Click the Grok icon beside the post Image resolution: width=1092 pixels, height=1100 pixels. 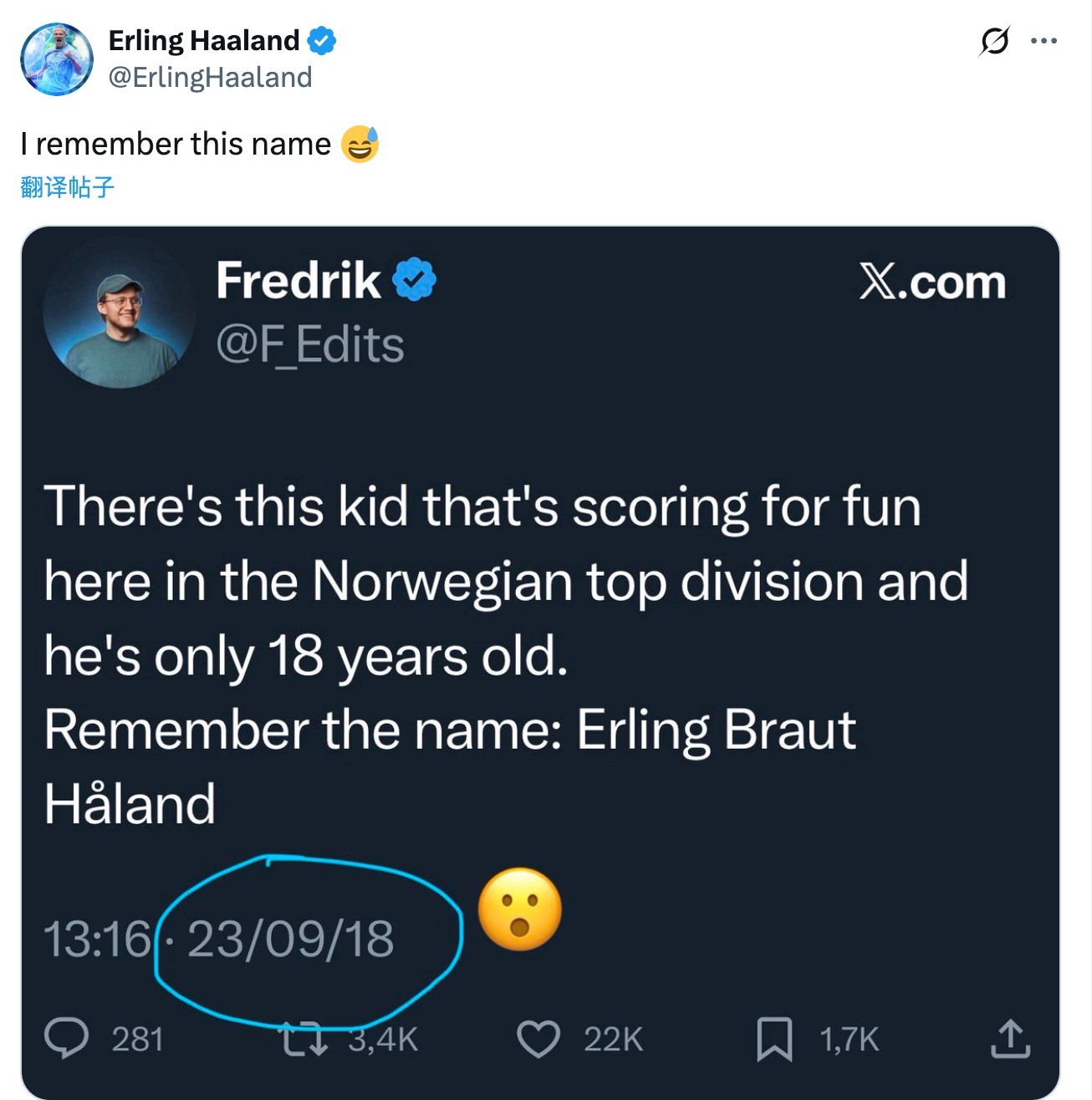click(994, 40)
